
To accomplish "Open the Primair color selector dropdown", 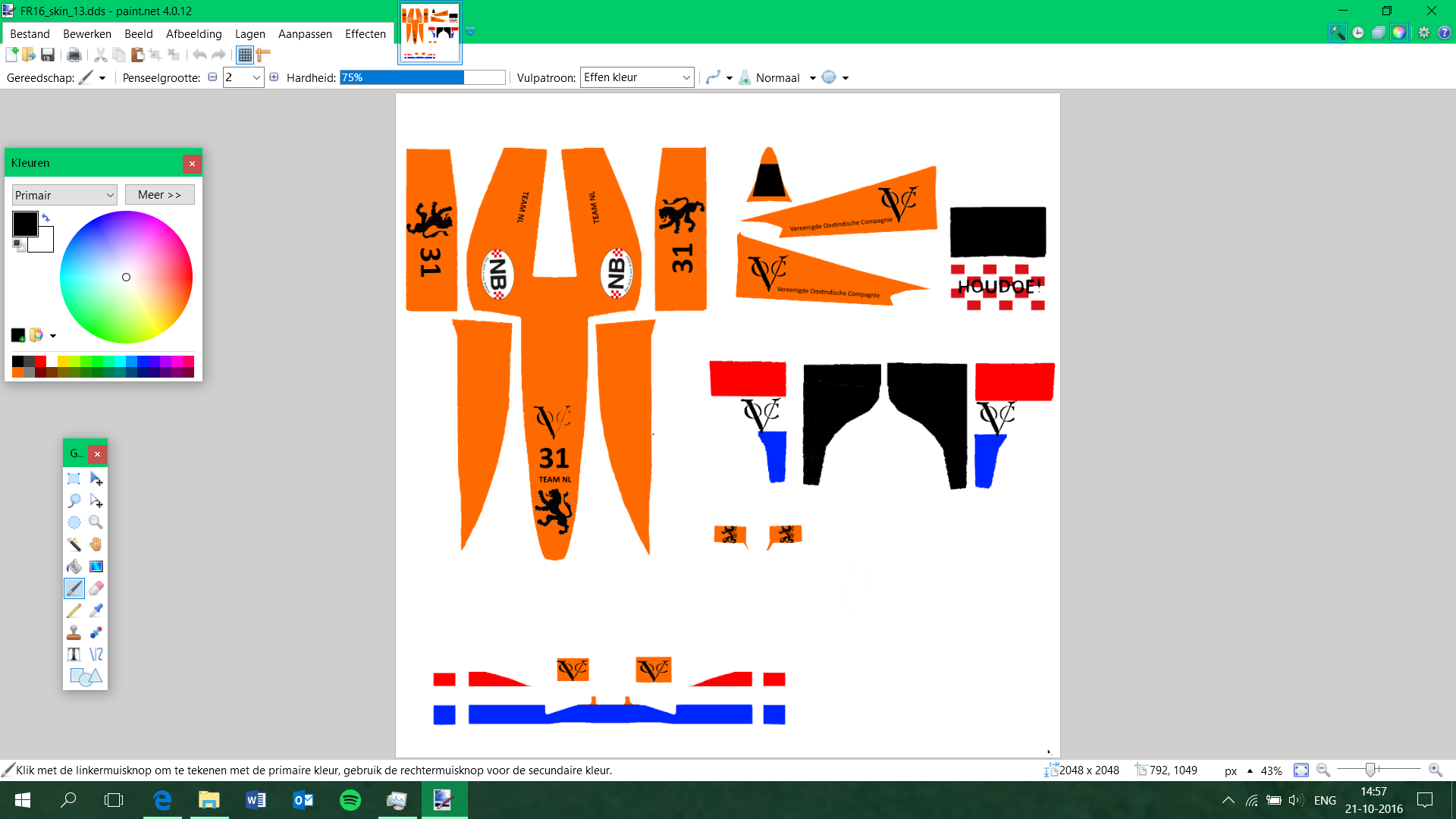I will (64, 195).
